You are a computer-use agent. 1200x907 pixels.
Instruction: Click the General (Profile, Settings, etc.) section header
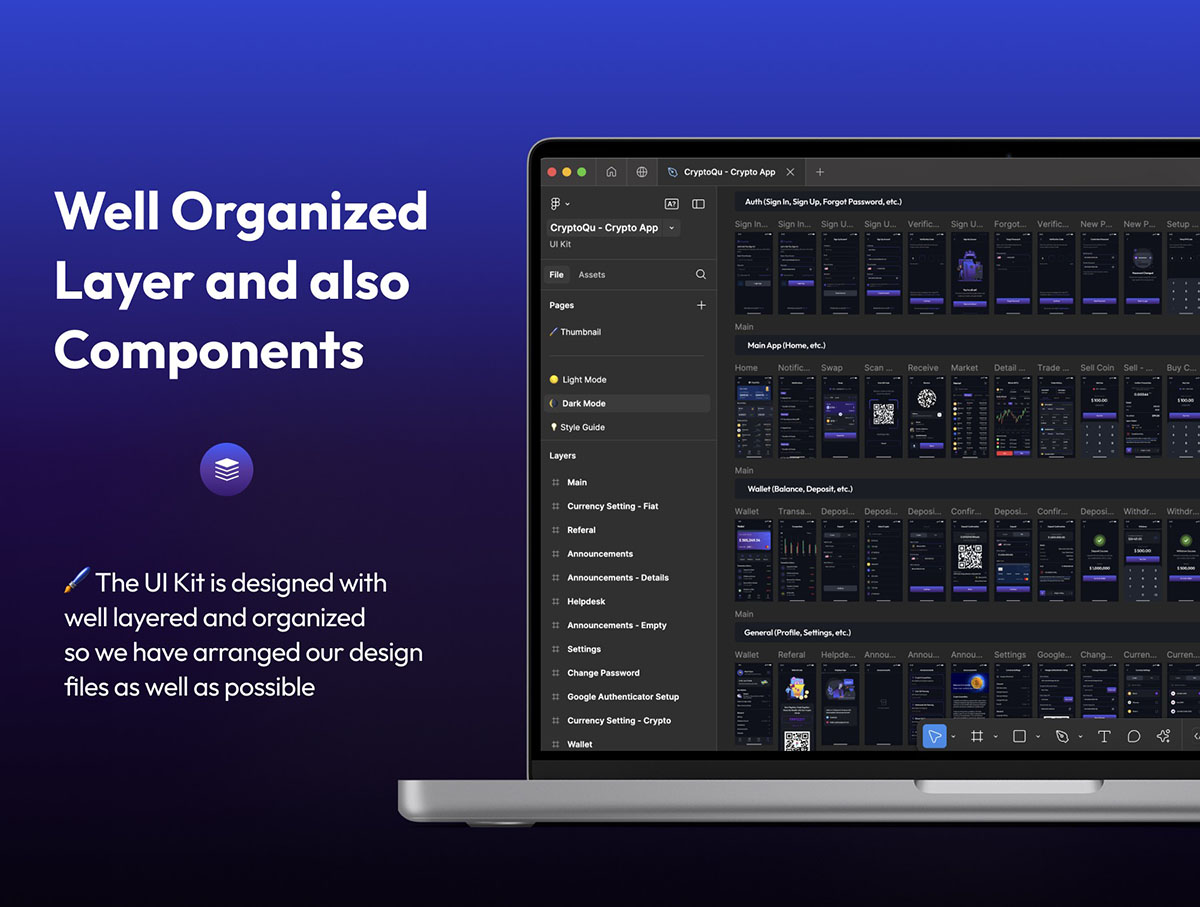798,633
